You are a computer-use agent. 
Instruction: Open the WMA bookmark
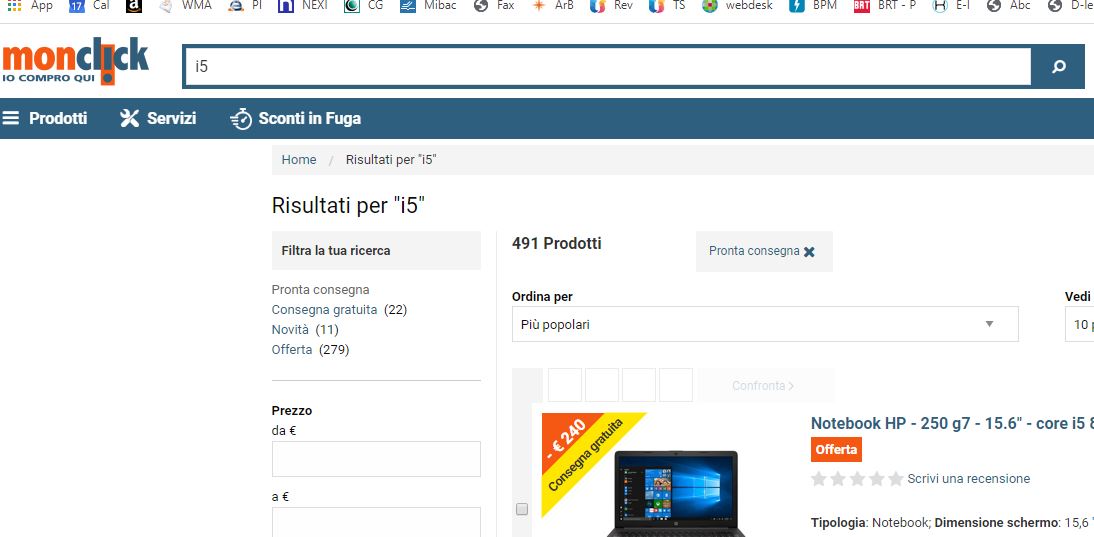[x=186, y=6]
